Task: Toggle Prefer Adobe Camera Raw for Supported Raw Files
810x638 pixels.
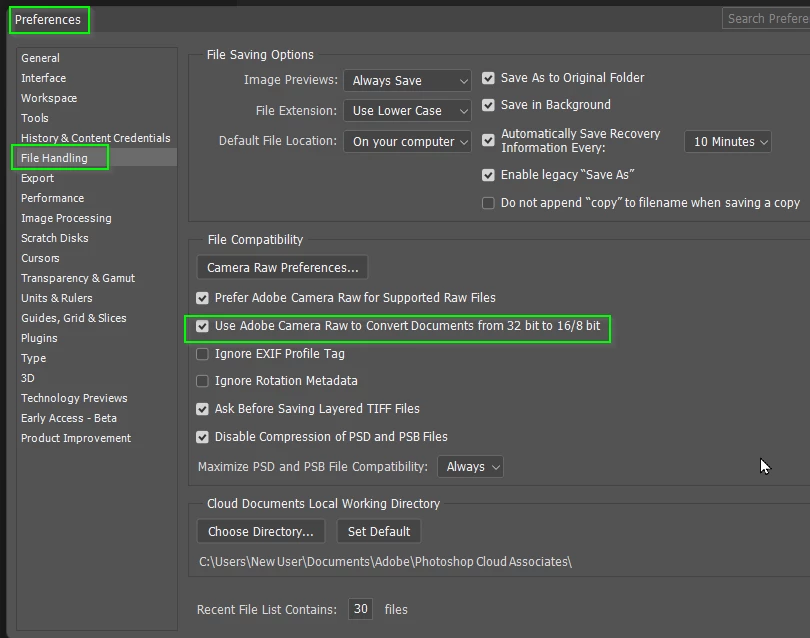Action: coord(202,298)
